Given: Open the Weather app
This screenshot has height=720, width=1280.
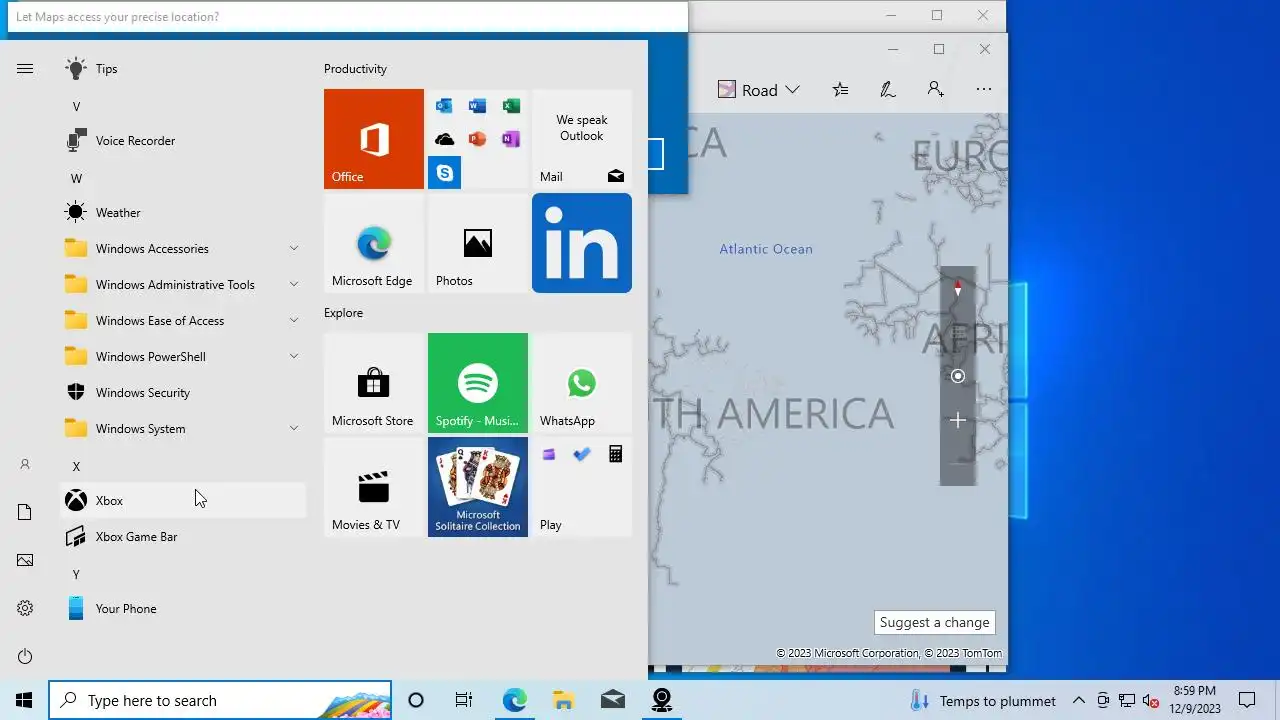Looking at the screenshot, I should (x=183, y=213).
